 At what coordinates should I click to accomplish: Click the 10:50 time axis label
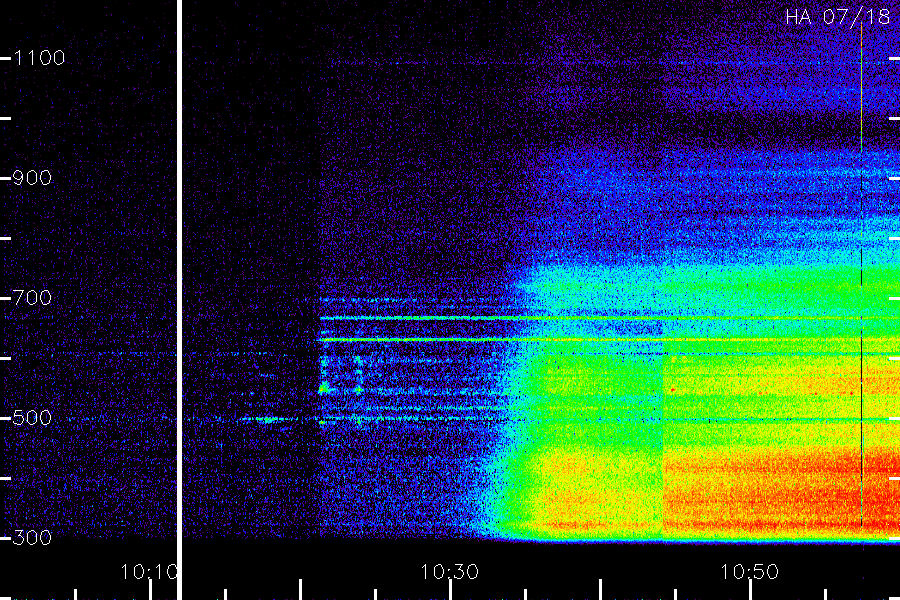(750, 572)
